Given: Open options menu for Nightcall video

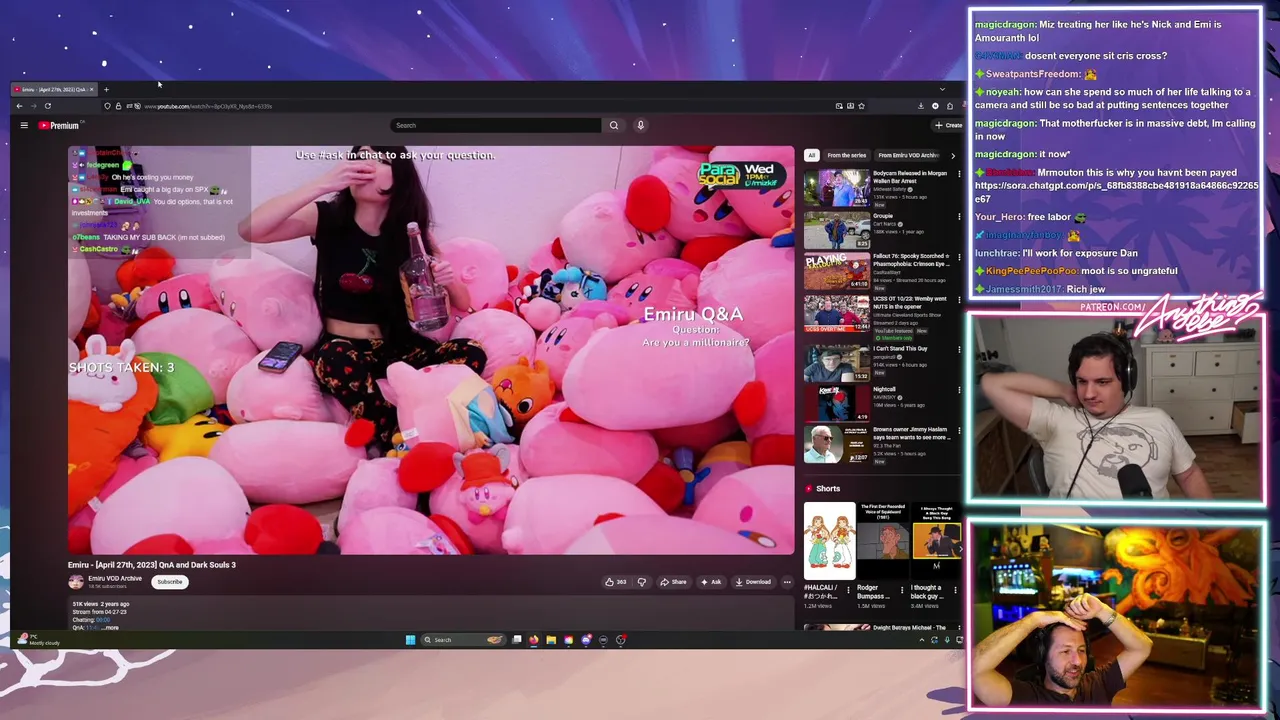Looking at the screenshot, I should (959, 390).
